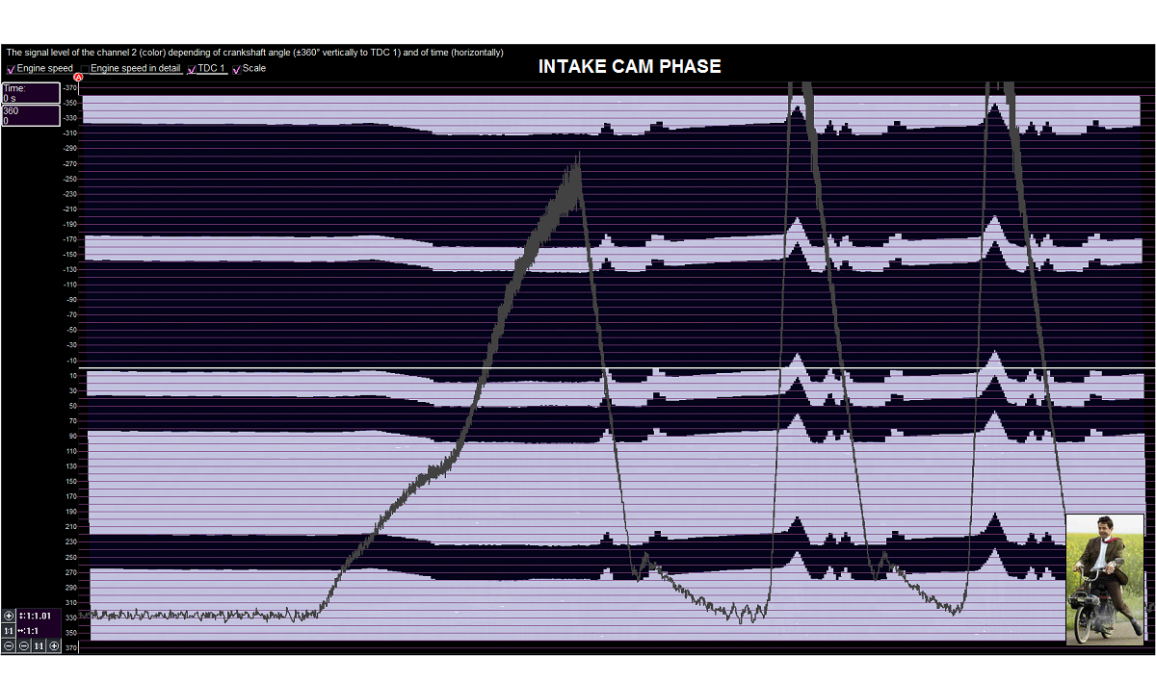Disable the Engine speed checkbox
The image size is (1156, 700).
point(11,69)
